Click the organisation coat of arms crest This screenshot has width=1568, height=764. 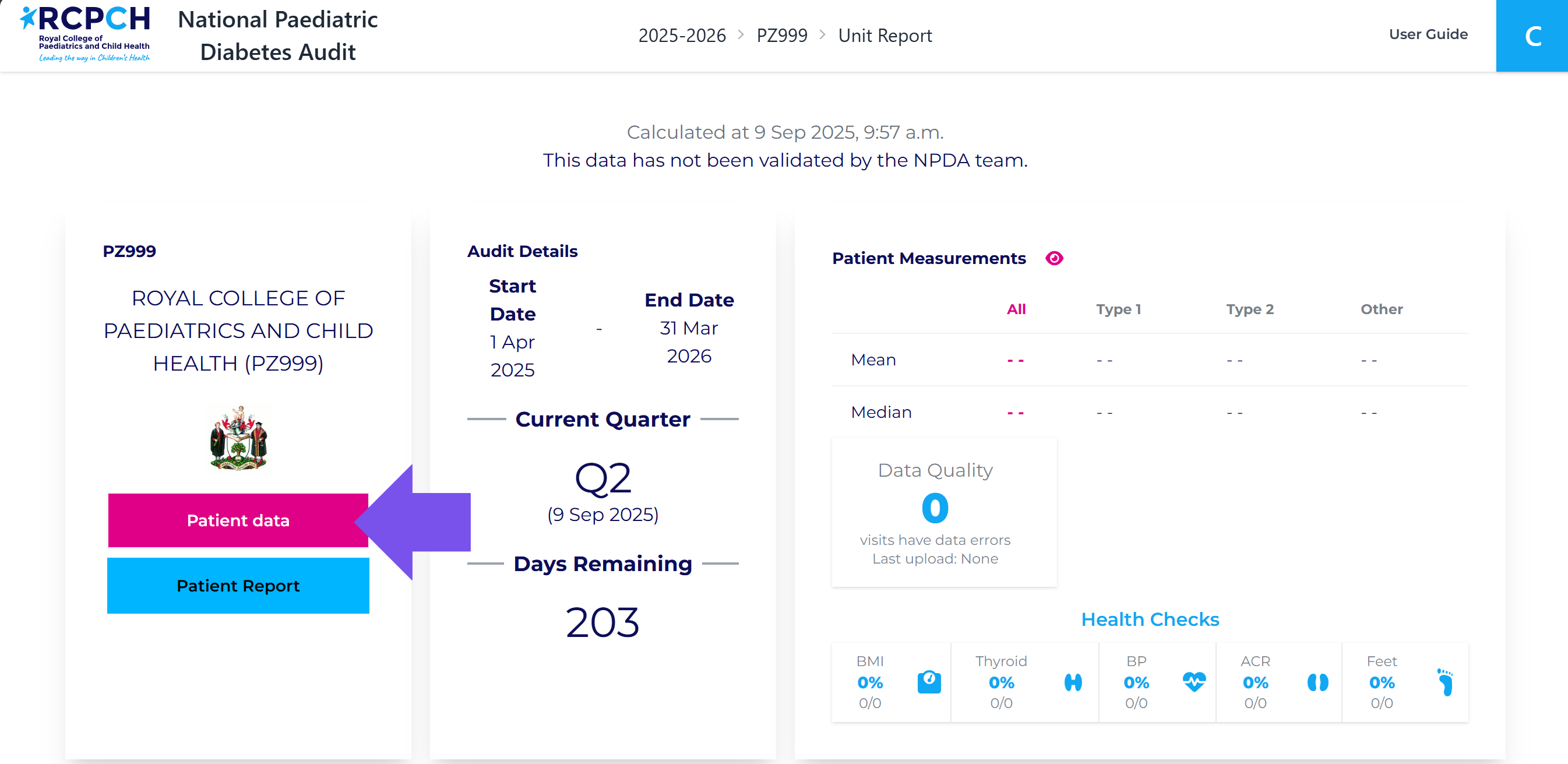click(x=238, y=438)
